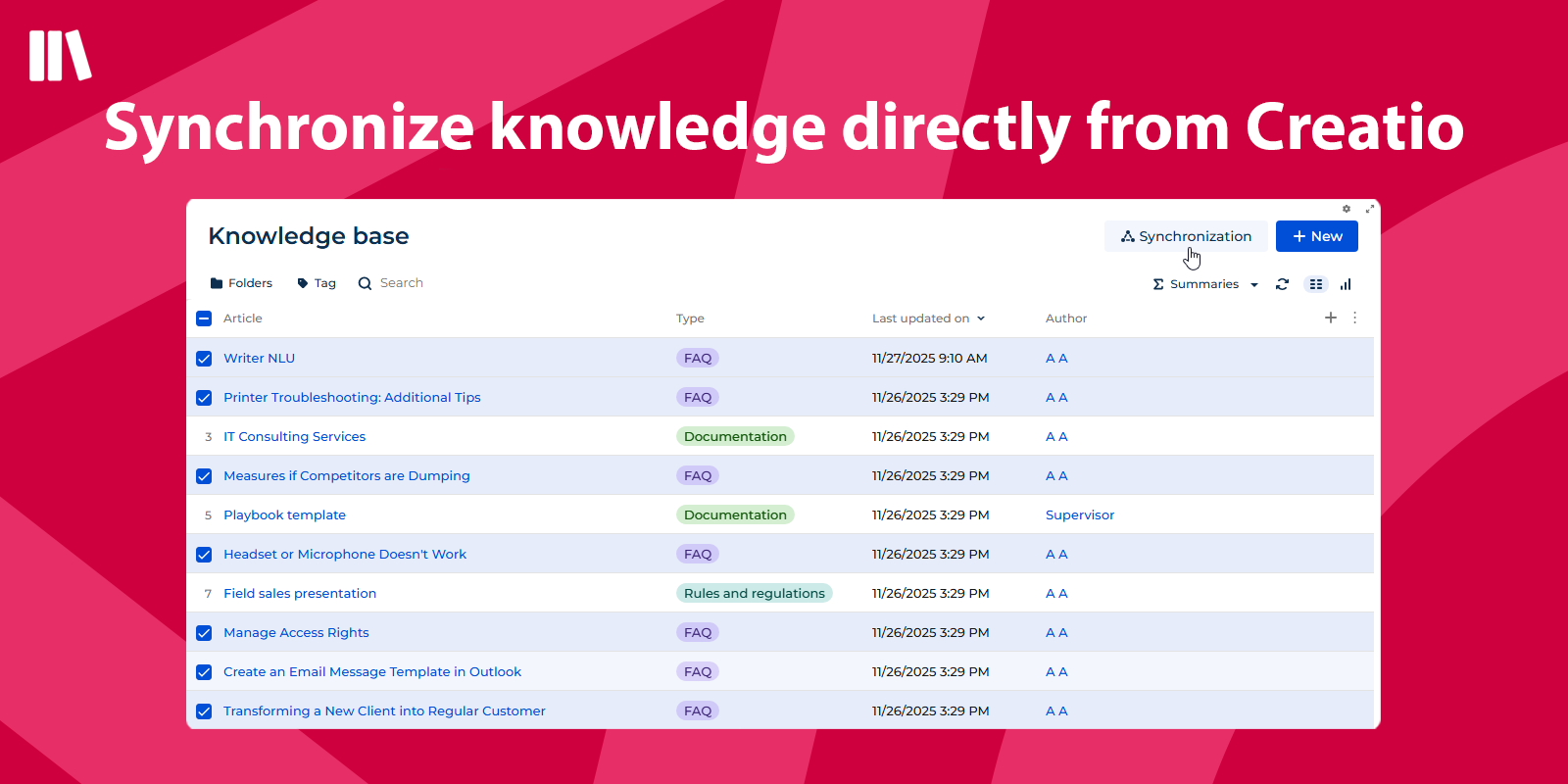Click the Type column header

(690, 318)
